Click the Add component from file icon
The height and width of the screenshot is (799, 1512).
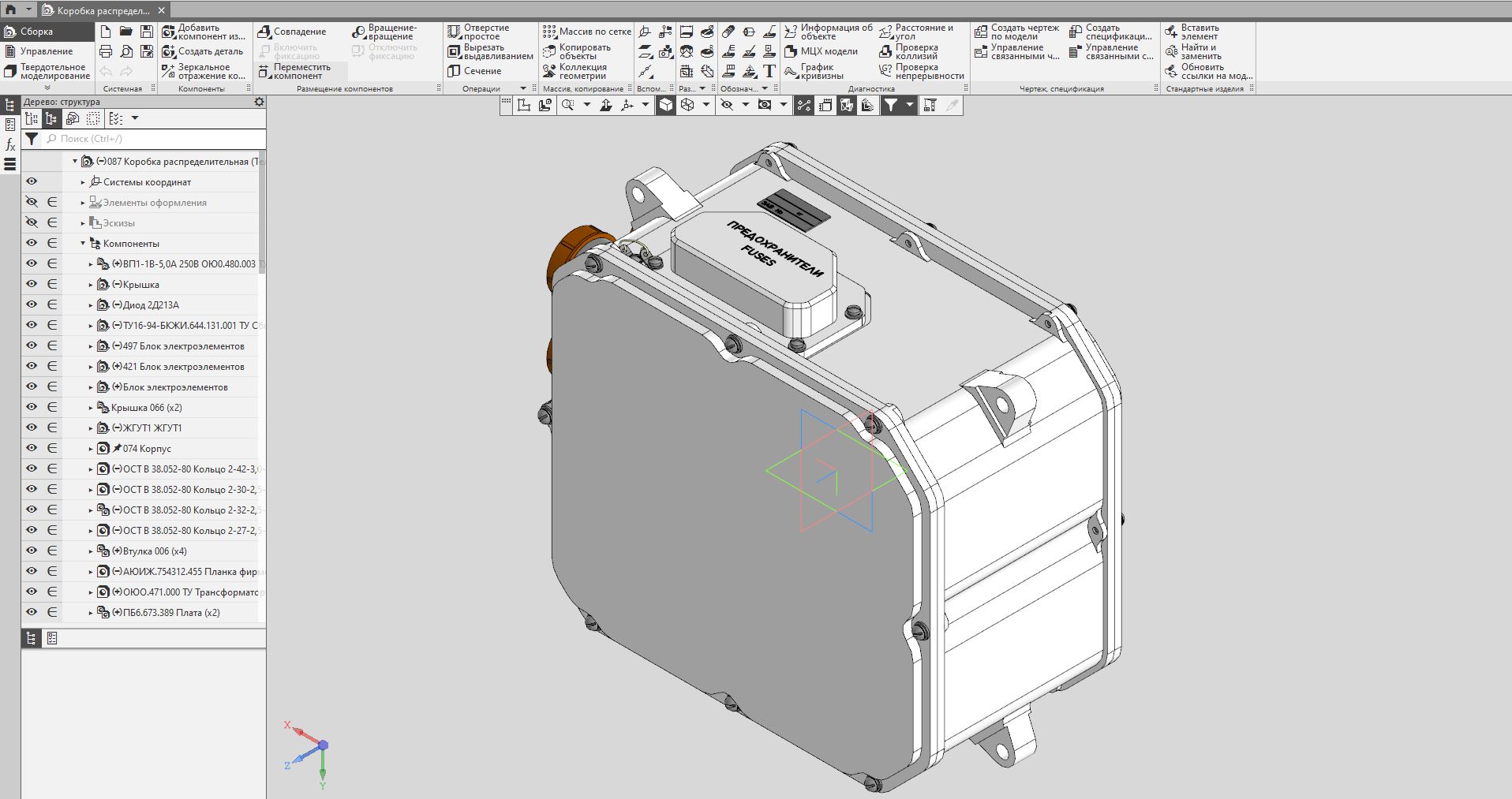coord(169,32)
